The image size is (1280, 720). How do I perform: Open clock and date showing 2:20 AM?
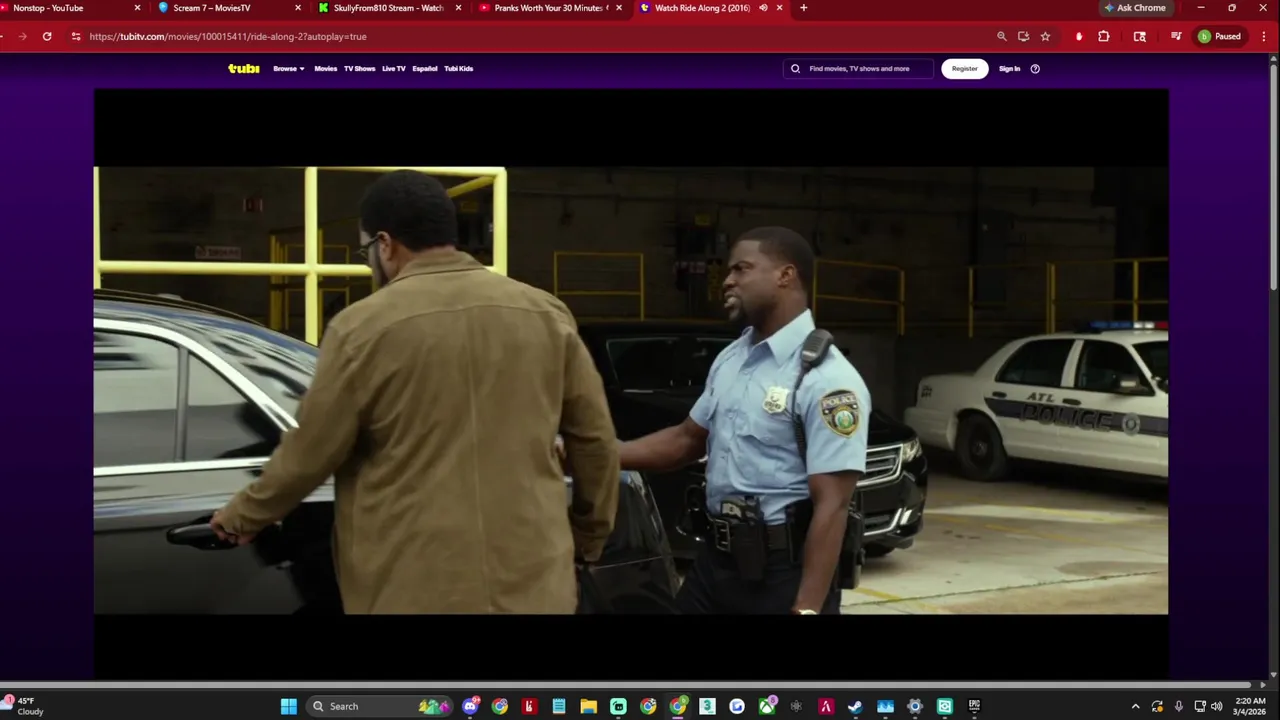point(1250,706)
